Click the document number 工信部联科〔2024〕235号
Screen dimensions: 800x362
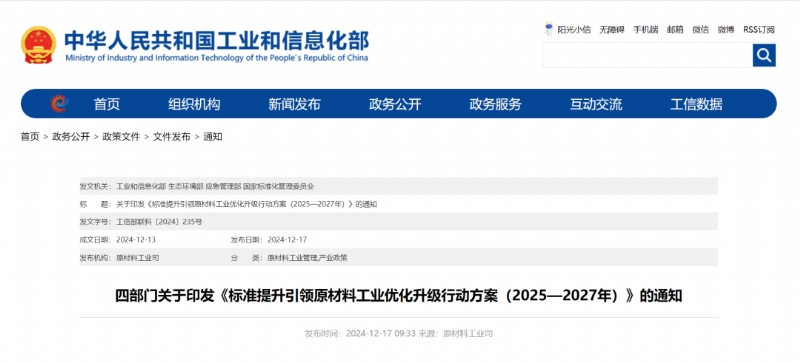(x=159, y=222)
